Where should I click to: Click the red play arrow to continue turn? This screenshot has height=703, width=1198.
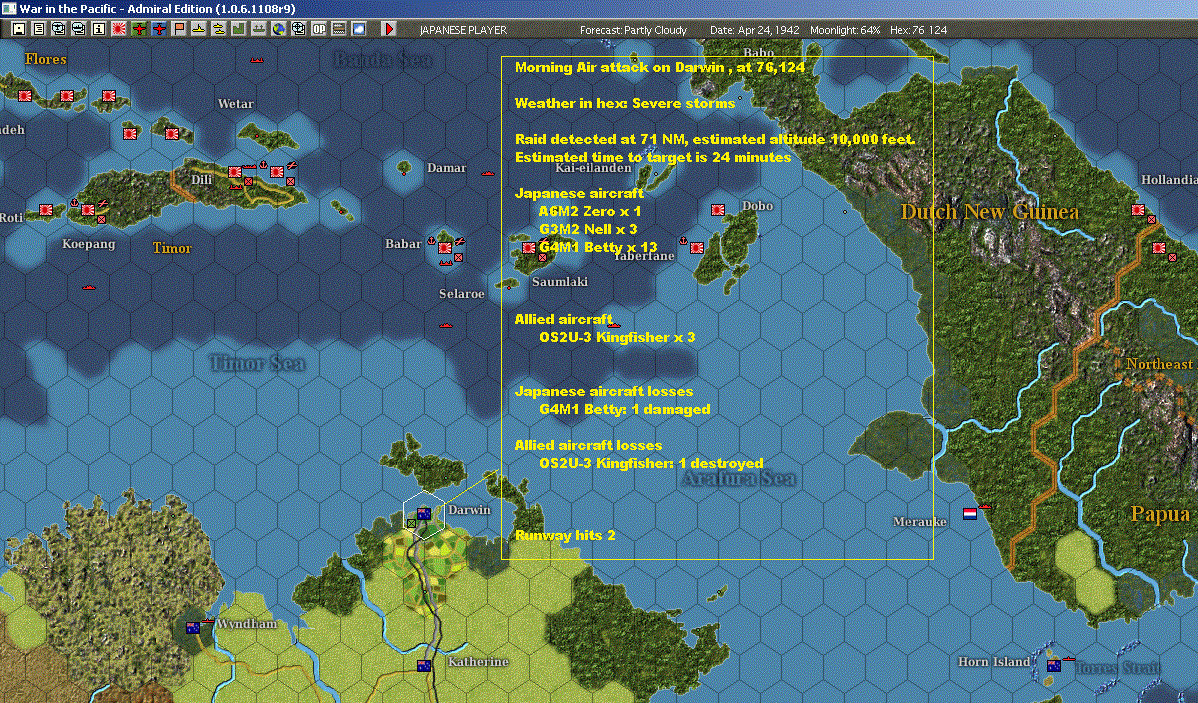click(x=389, y=29)
